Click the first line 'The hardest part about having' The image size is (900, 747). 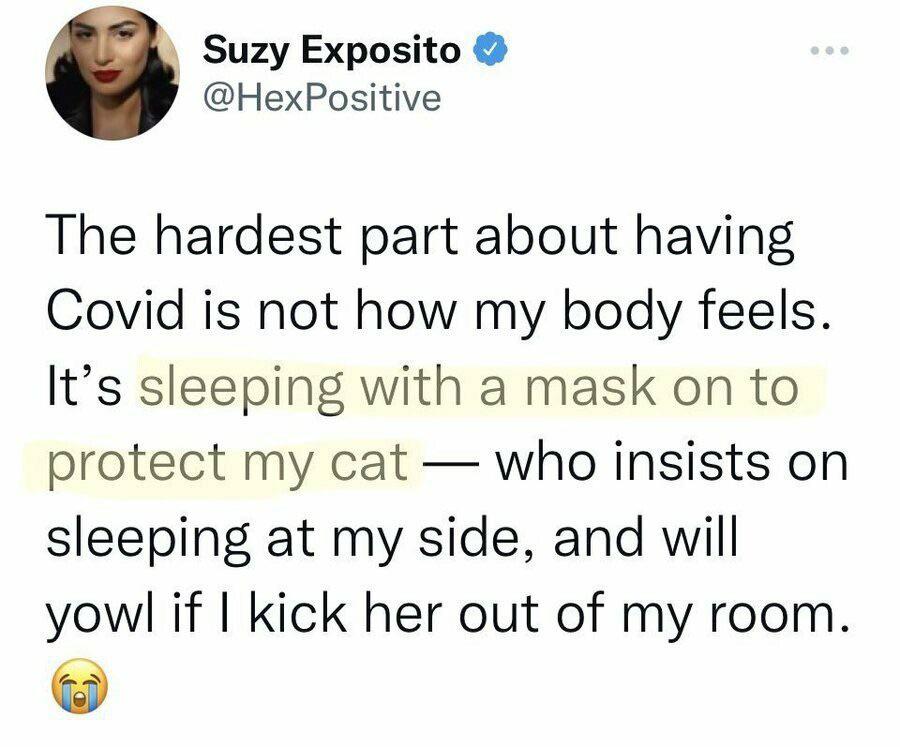point(420,237)
